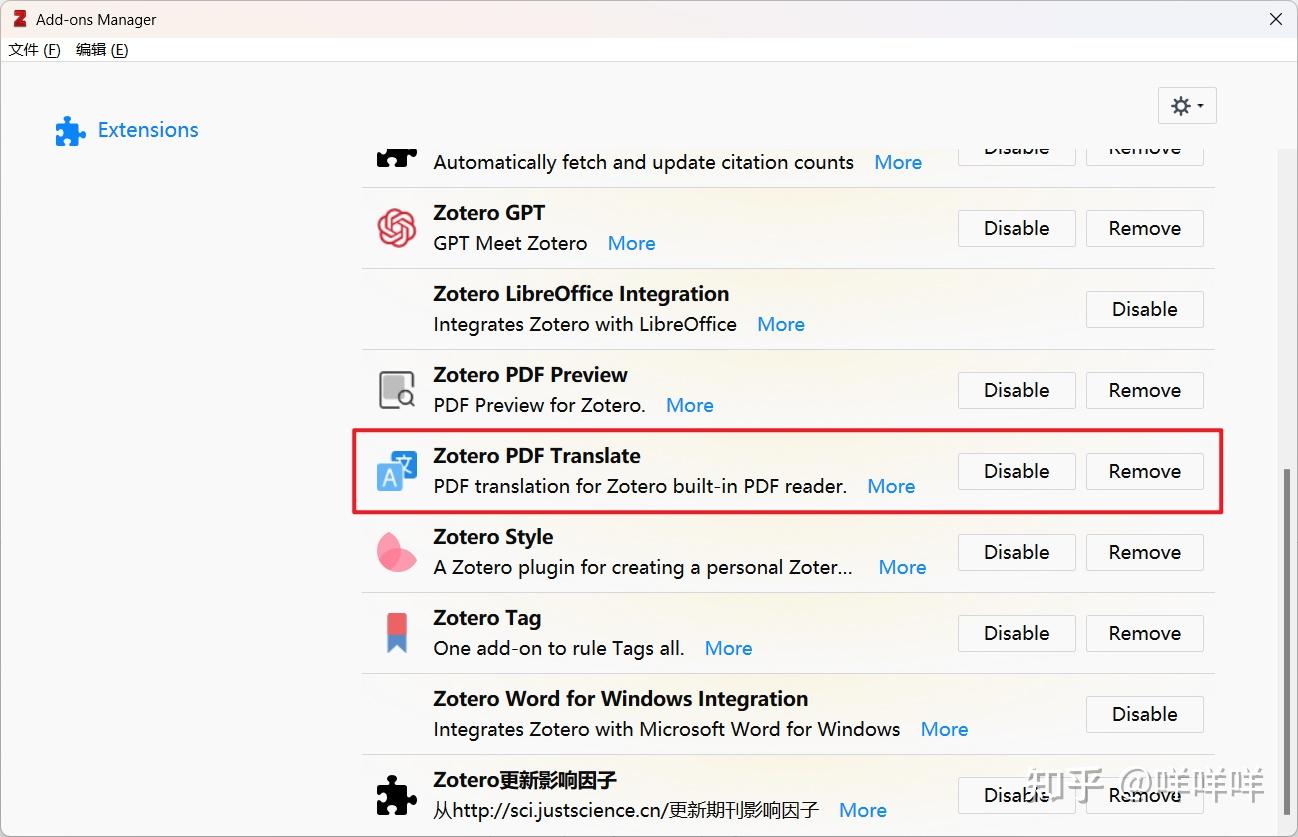Remove the Zotero Tag extension
The width and height of the screenshot is (1298, 837).
1145,633
